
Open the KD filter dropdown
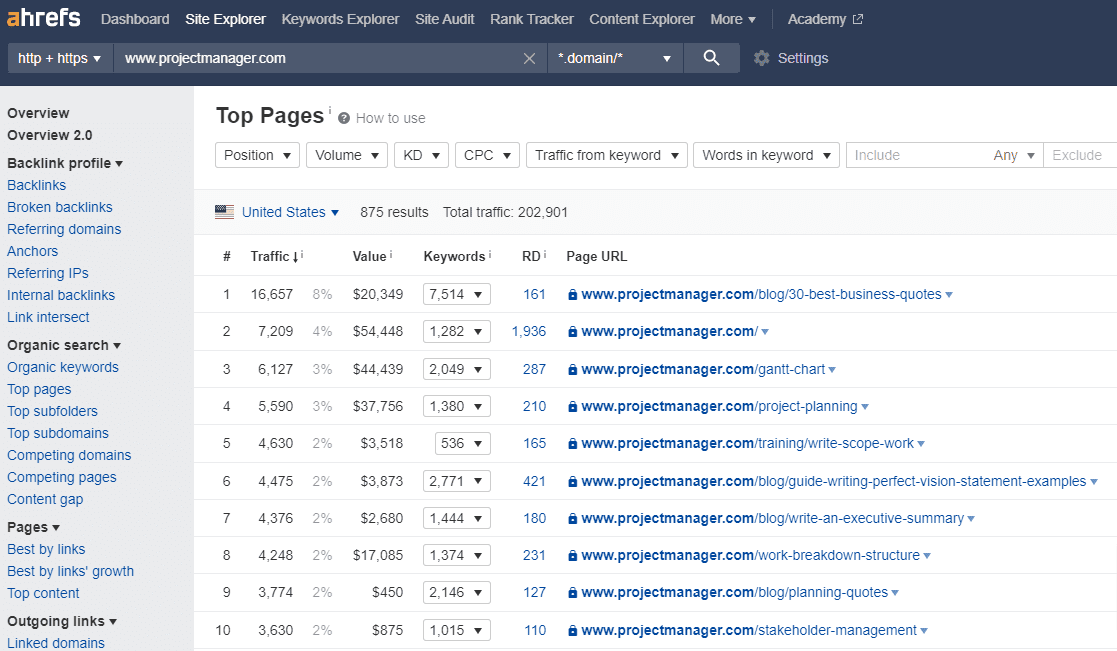421,155
